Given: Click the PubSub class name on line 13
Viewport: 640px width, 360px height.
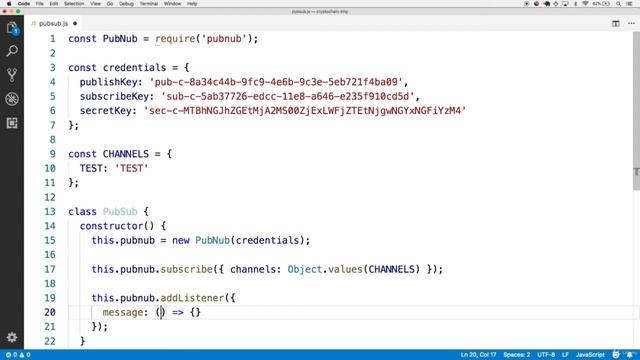Looking at the screenshot, I should (x=120, y=211).
